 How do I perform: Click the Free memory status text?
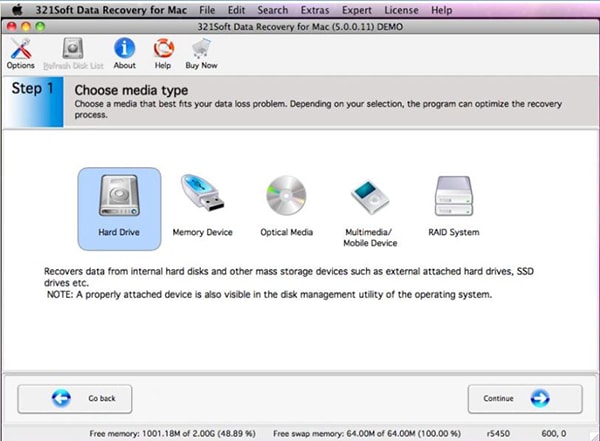(x=173, y=433)
